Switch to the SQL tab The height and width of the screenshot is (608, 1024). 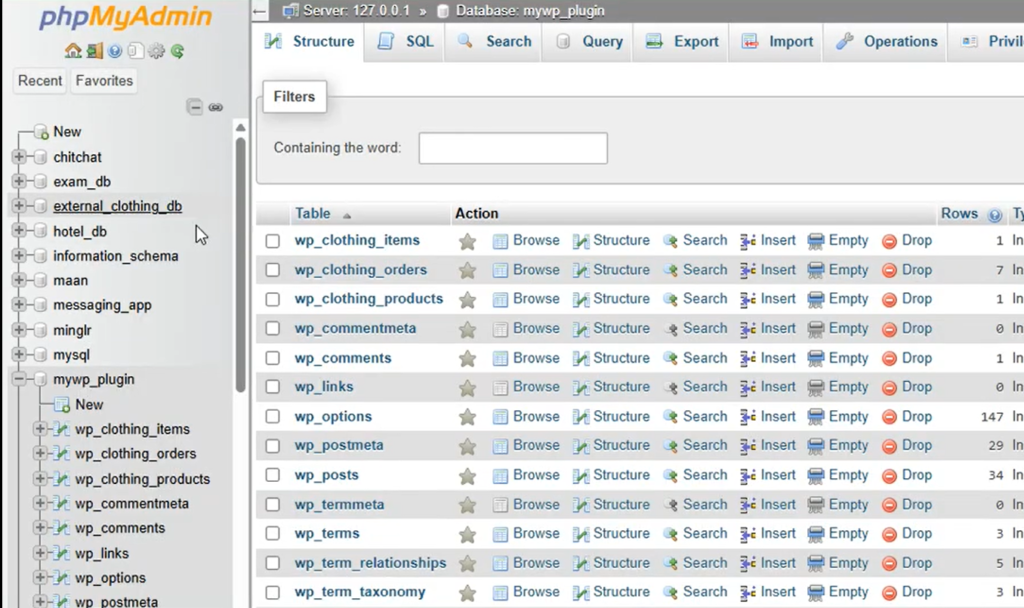click(x=407, y=42)
